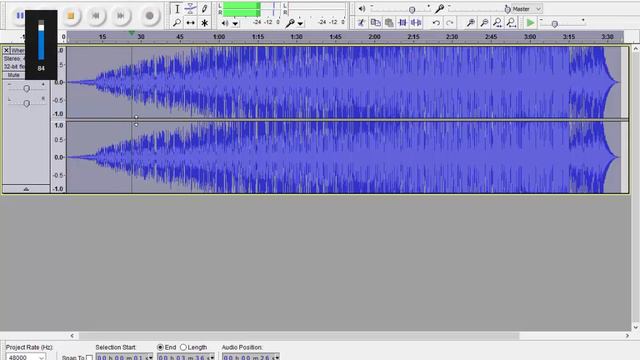Adjust the track pan slider
Viewport: 640px width, 360px height.
tap(26, 103)
